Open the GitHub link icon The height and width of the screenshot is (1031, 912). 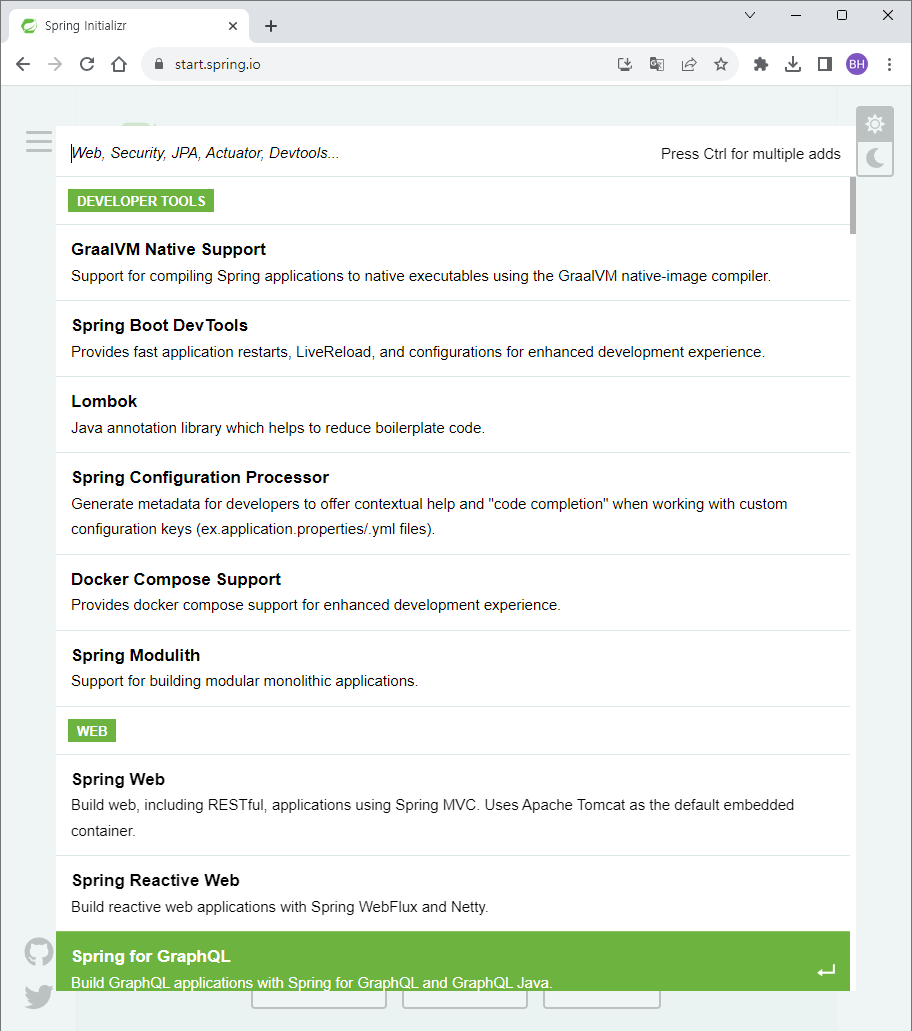(x=39, y=951)
